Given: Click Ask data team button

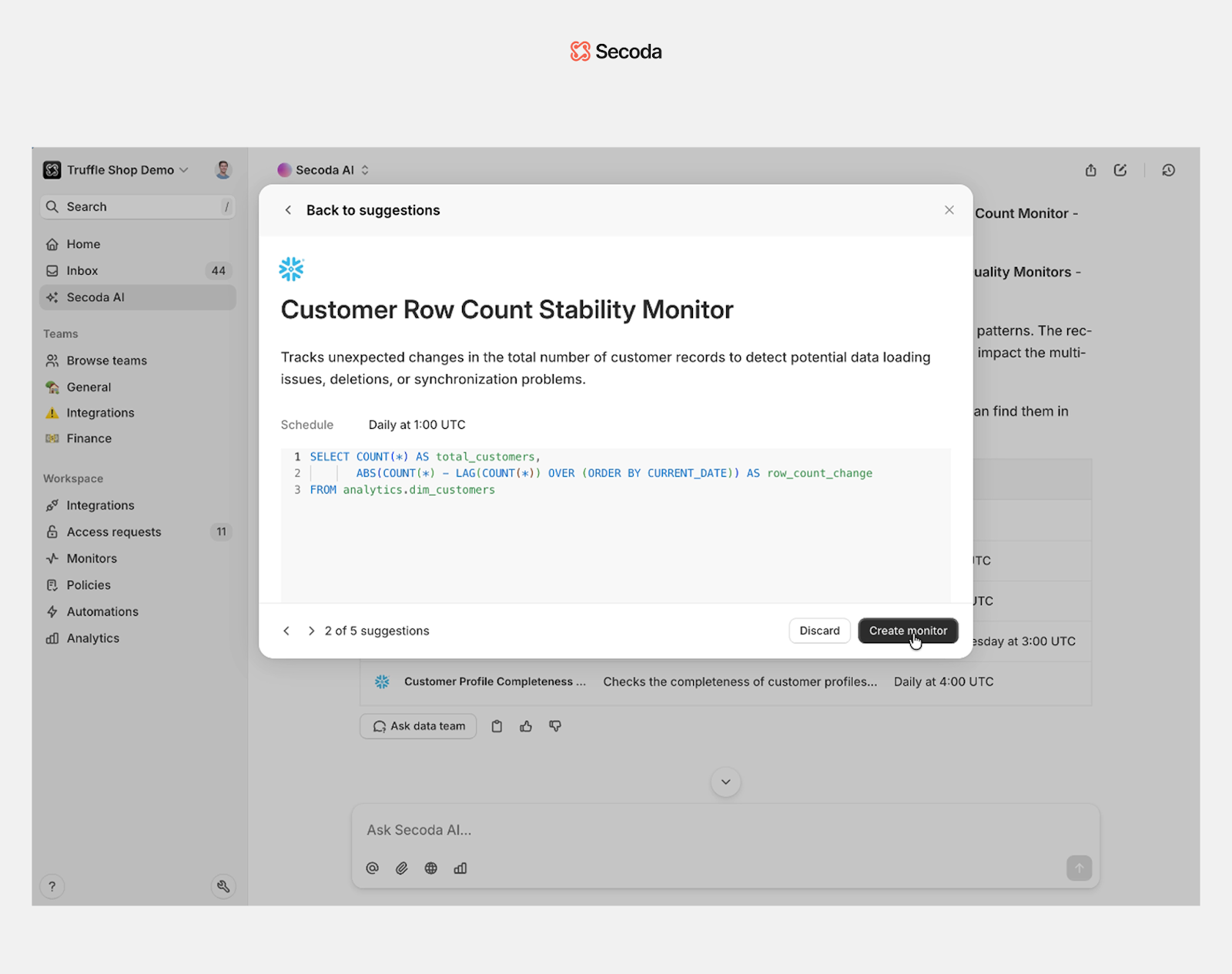Looking at the screenshot, I should [x=418, y=726].
